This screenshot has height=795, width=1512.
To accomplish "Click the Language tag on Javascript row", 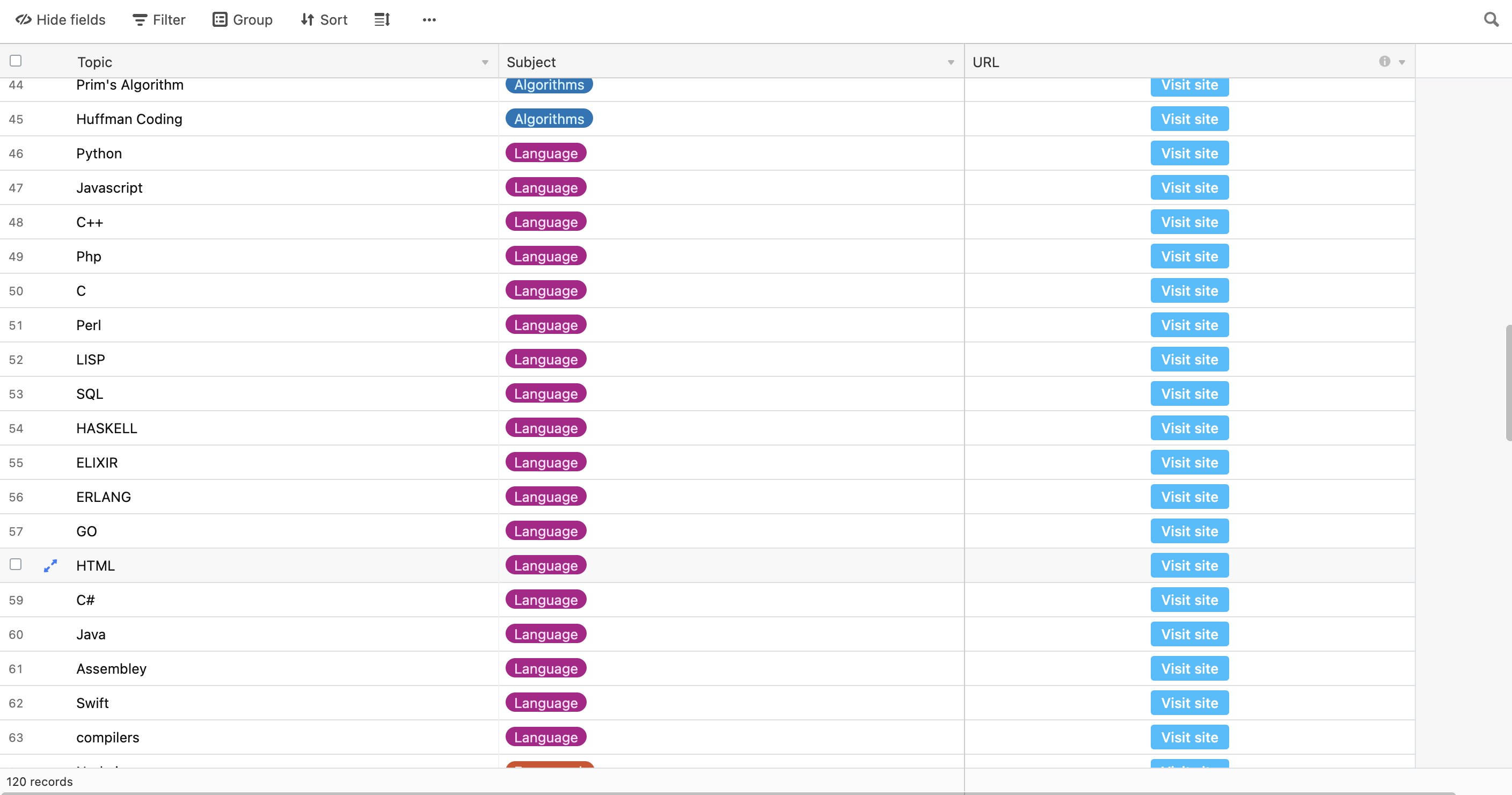I will pos(546,188).
